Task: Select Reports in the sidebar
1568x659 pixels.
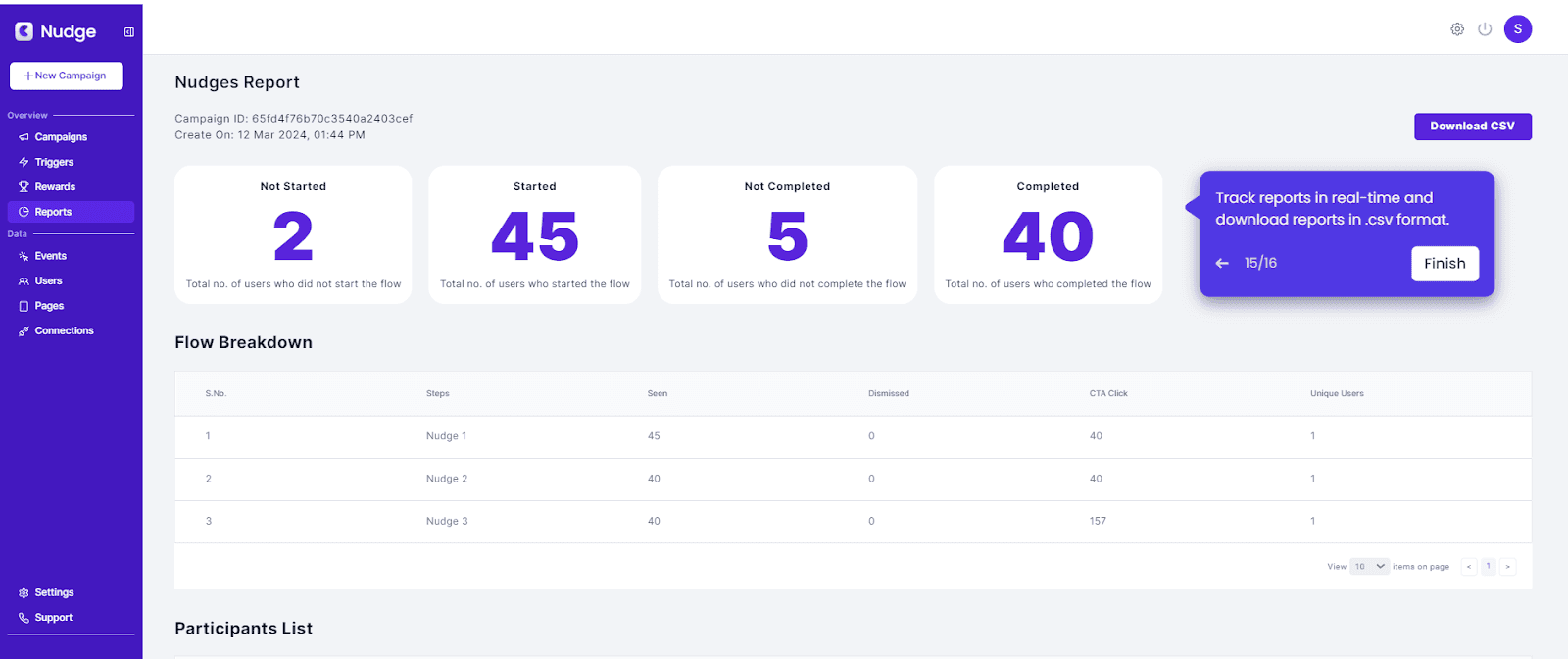Action: [x=71, y=212]
